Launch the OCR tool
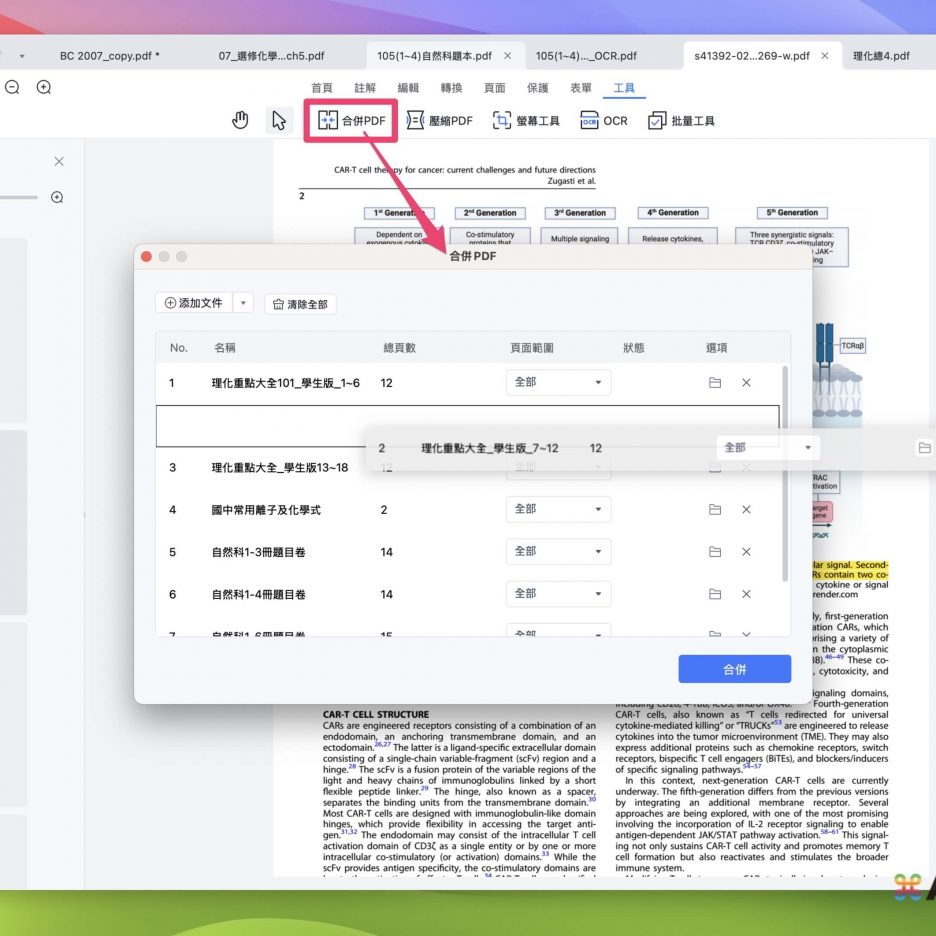 [604, 121]
